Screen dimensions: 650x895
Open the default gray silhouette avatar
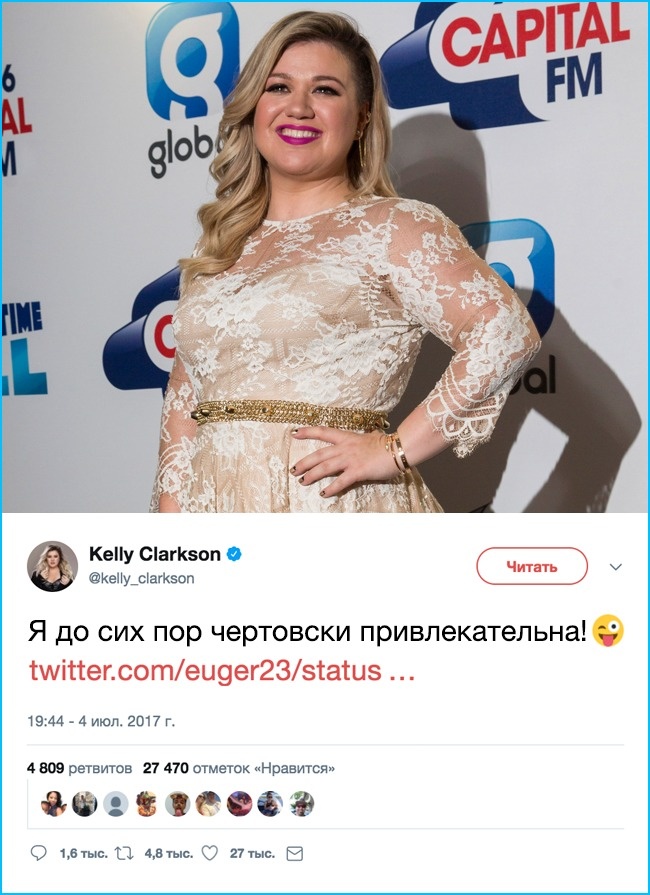(x=116, y=804)
